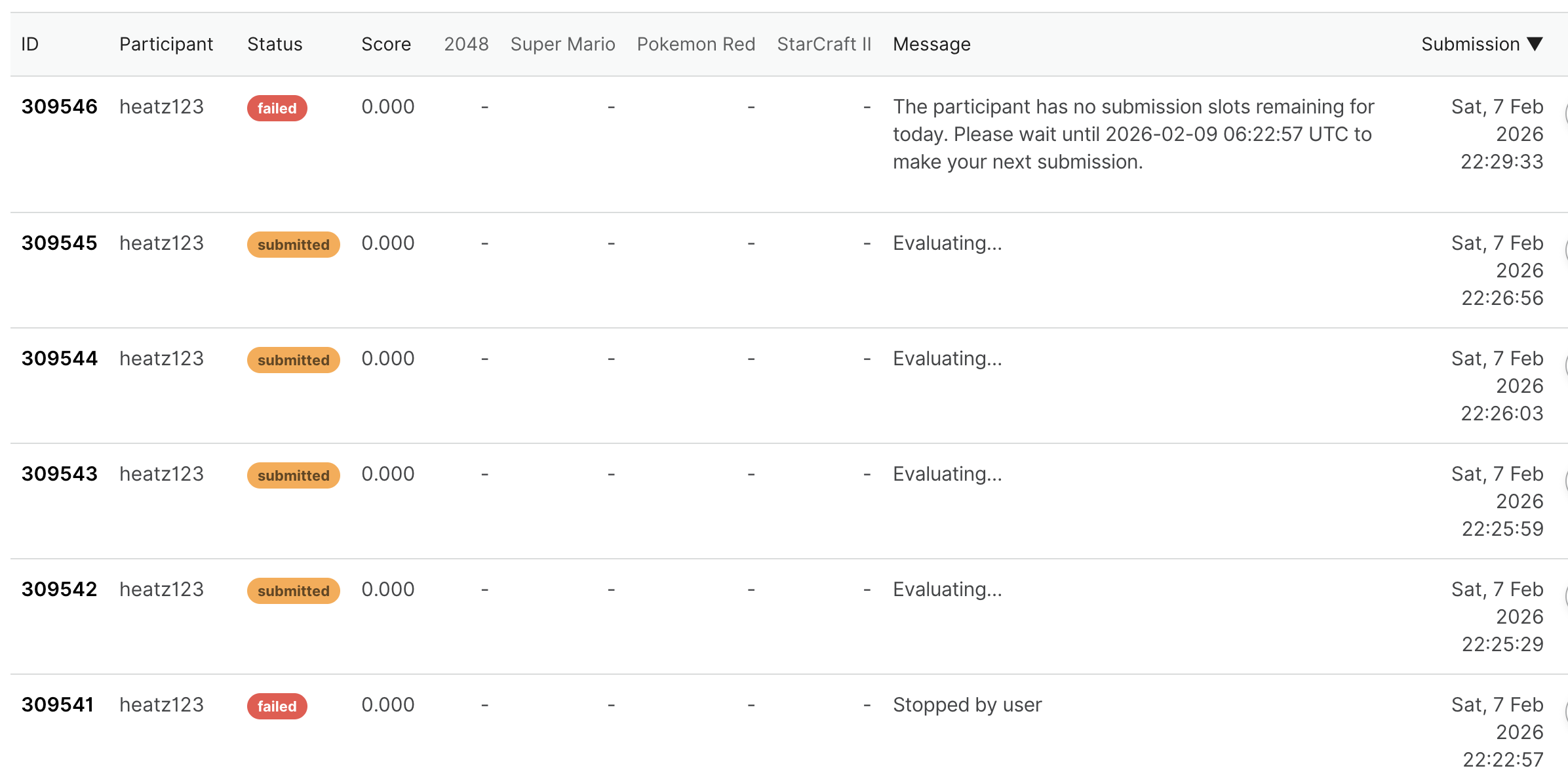Open submission ID 309542
Screen dimensions: 1568x783
point(59,590)
